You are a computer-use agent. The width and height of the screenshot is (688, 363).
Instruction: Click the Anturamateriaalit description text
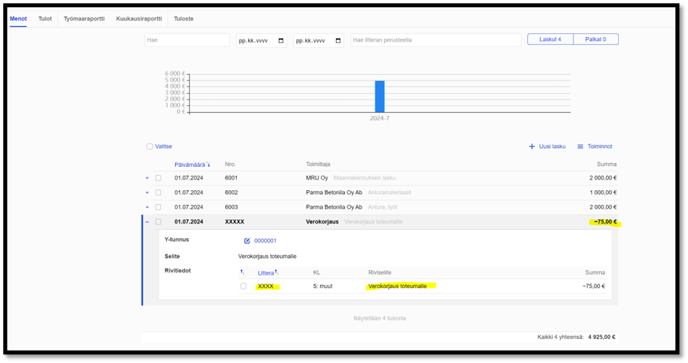click(389, 193)
